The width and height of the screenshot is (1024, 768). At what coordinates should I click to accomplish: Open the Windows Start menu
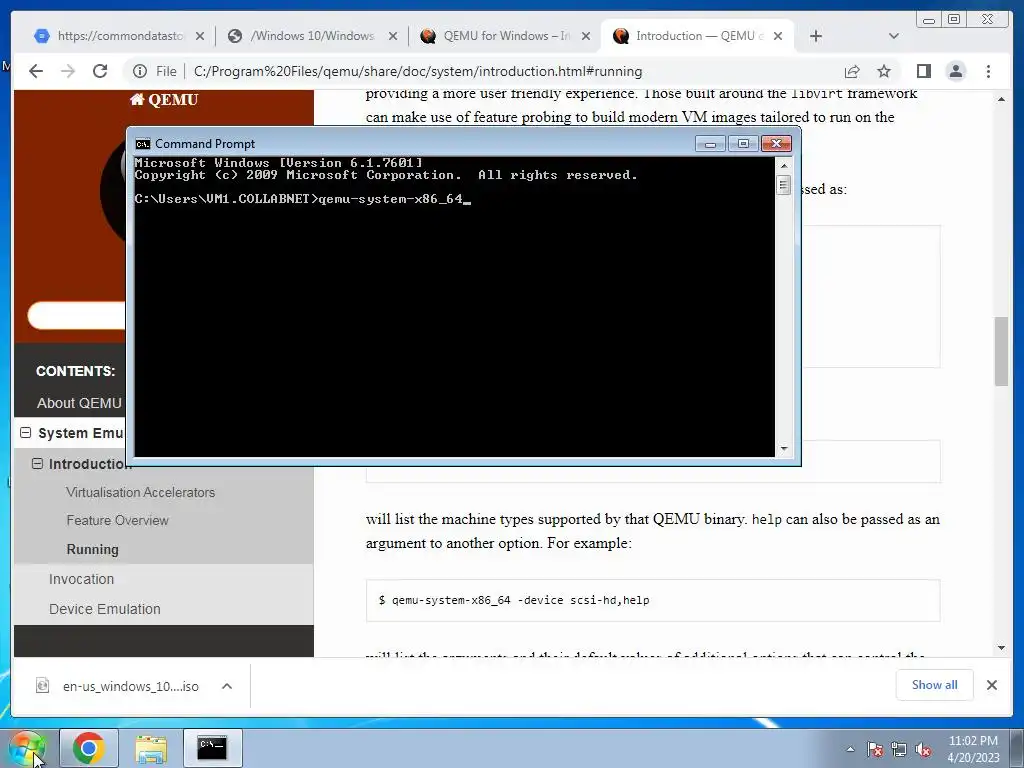27,749
